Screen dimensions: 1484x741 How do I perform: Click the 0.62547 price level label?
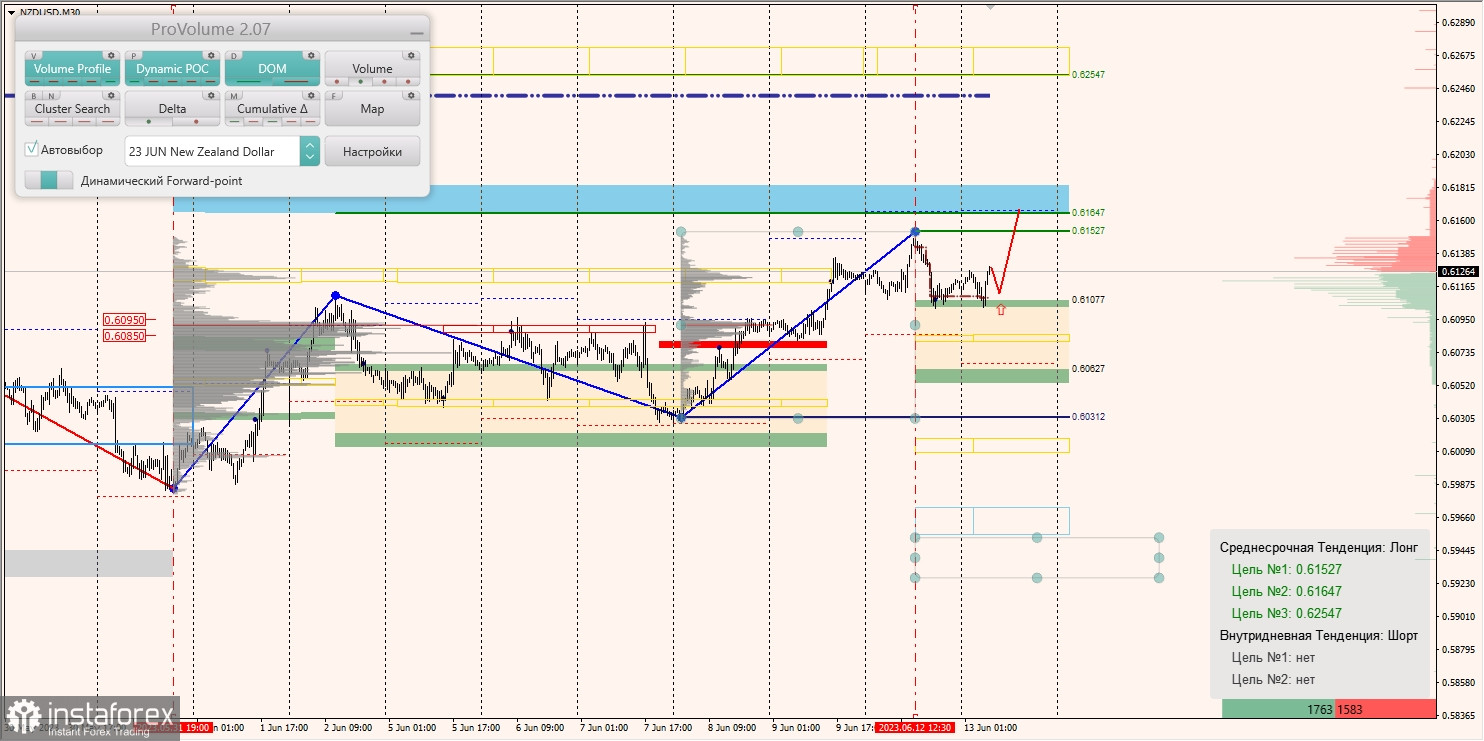1088,74
